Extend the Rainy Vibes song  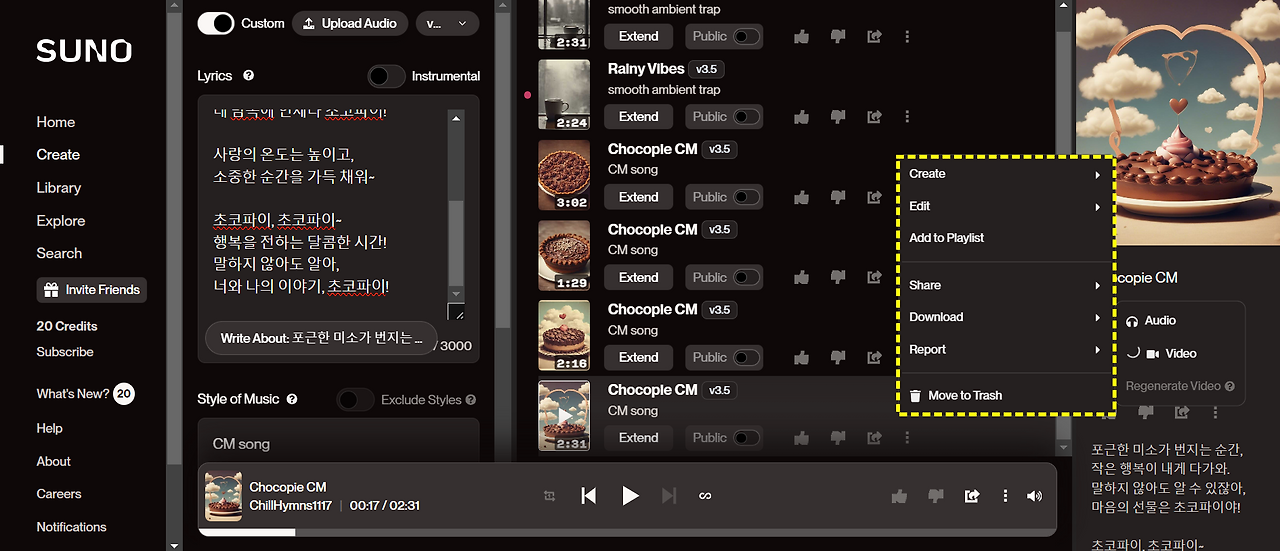(x=638, y=117)
